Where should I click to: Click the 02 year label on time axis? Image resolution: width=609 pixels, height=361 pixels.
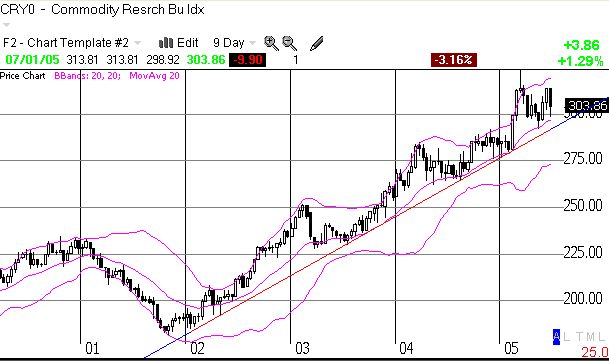point(197,349)
